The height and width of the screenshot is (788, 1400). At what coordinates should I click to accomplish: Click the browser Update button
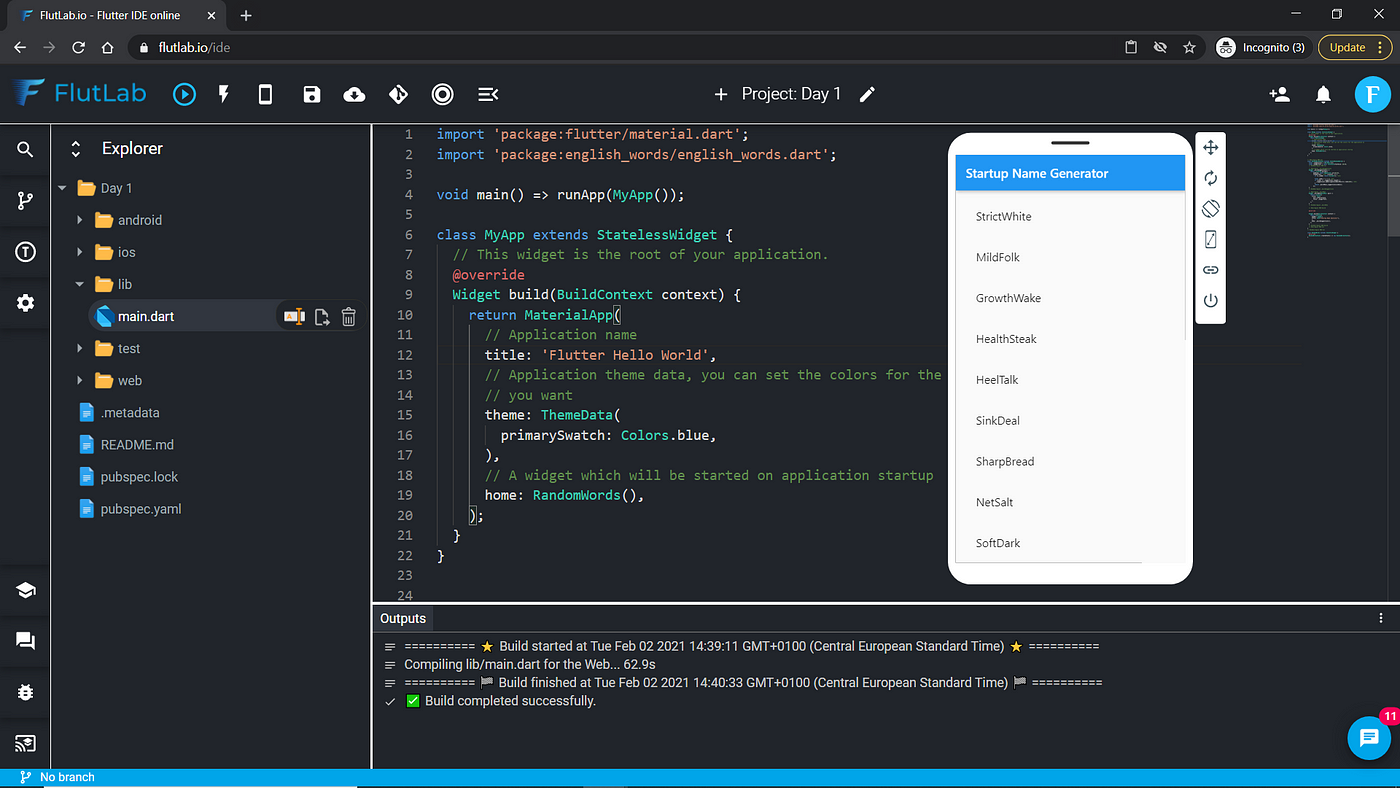point(1355,47)
